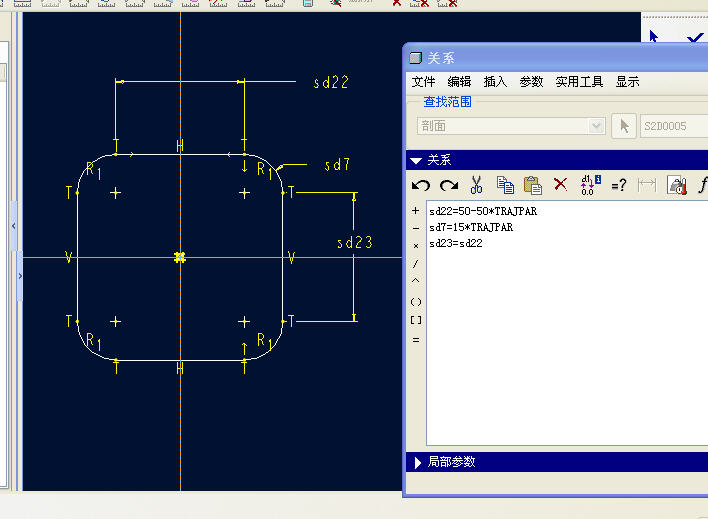708x519 pixels.
Task: Insert function with f icon
Action: click(703, 185)
